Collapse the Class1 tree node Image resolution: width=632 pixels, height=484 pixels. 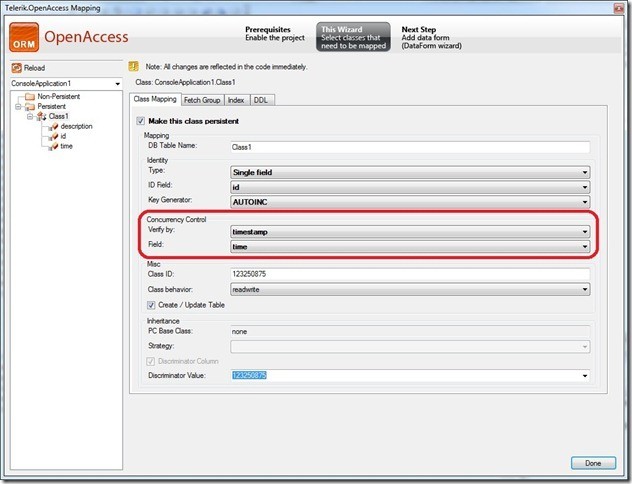coord(30,116)
